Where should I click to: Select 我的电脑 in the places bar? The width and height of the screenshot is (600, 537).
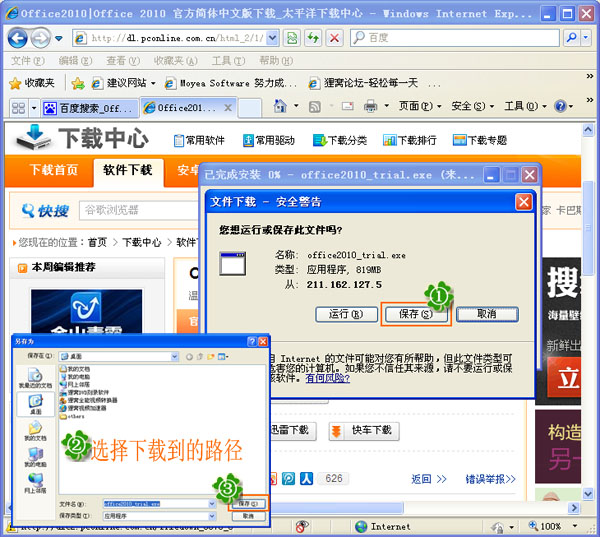point(35,457)
